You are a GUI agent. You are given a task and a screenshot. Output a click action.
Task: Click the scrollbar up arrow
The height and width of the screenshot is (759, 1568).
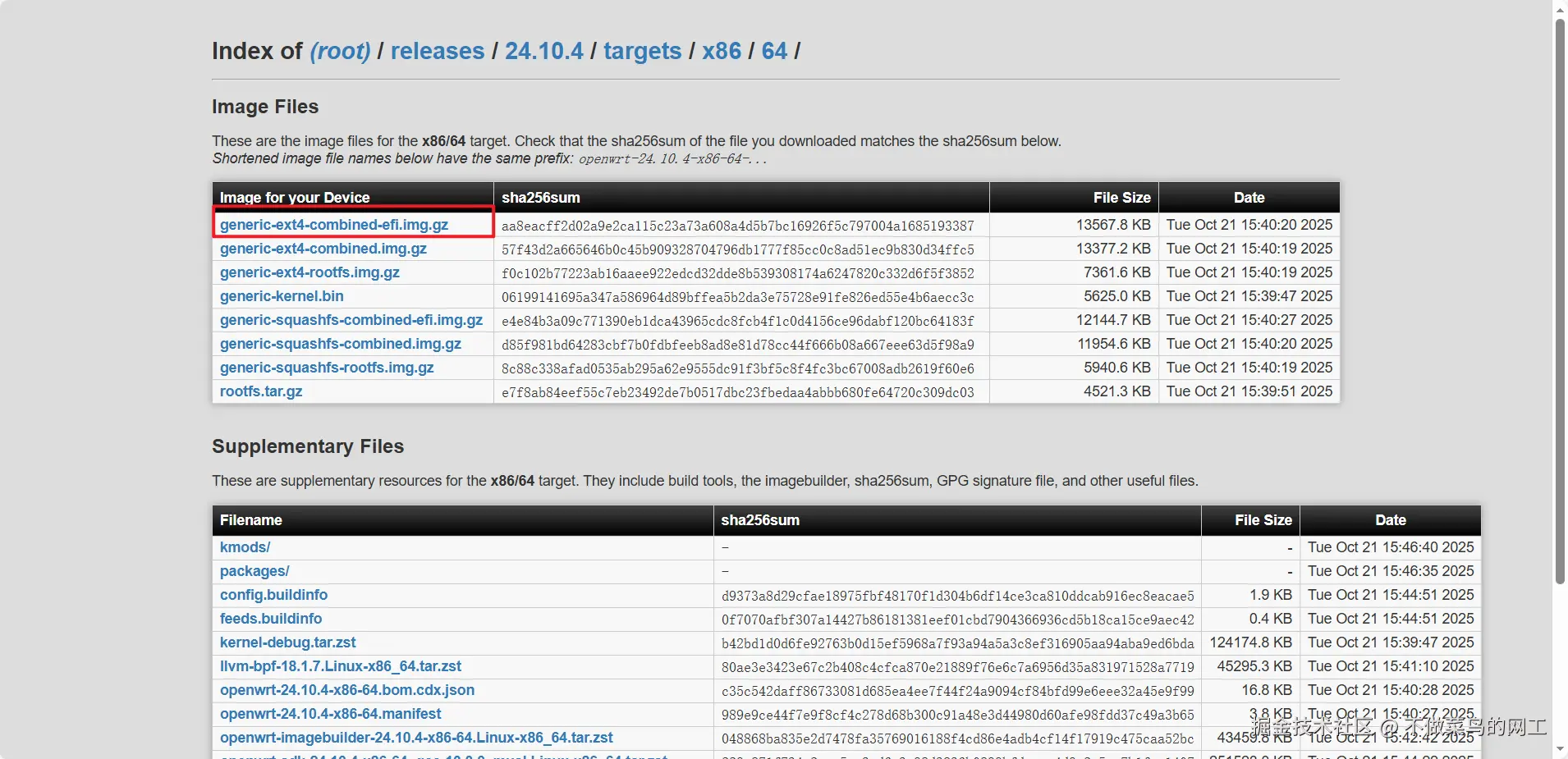1560,9
